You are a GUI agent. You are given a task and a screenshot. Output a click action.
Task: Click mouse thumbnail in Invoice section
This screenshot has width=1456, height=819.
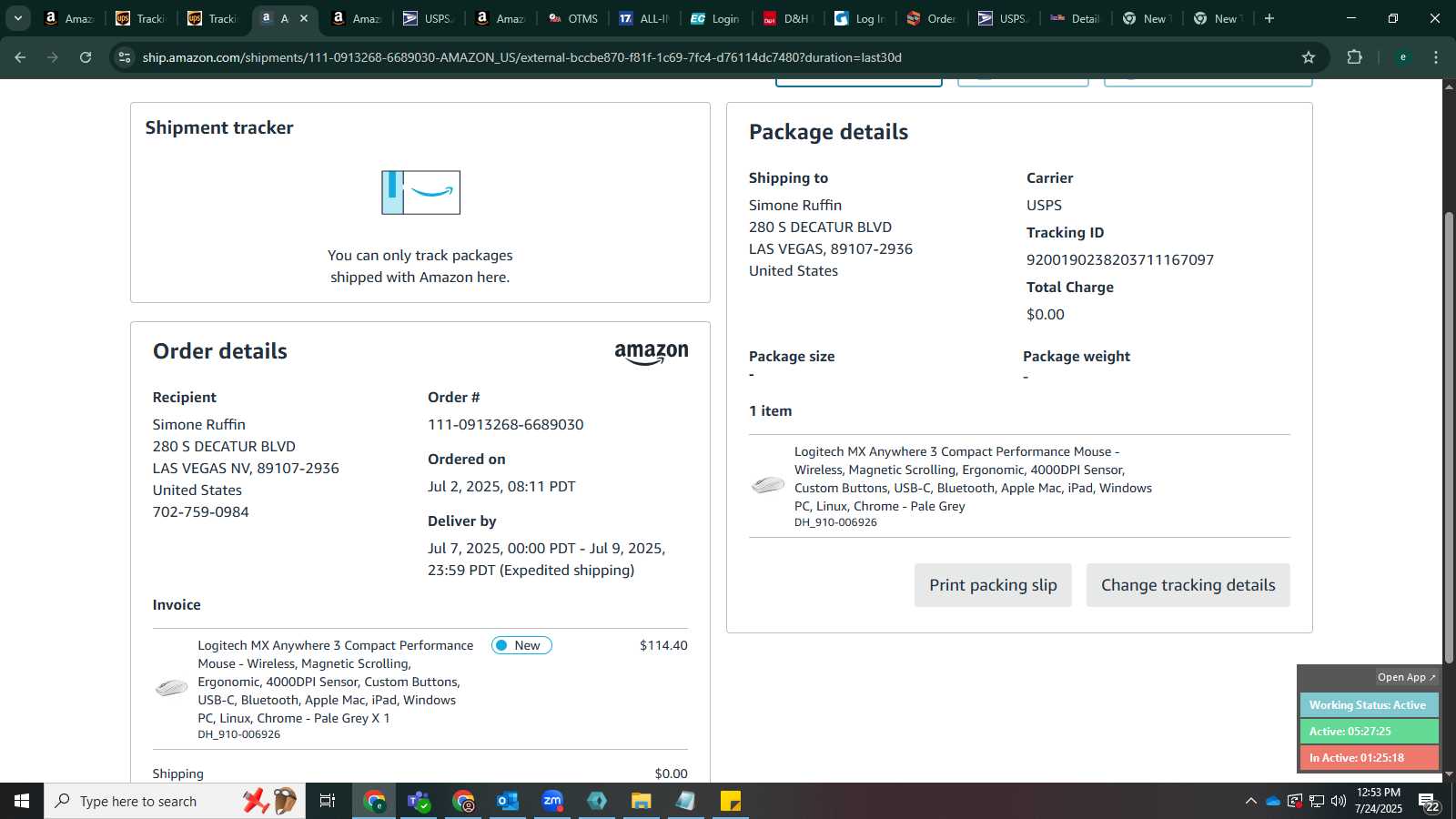tap(171, 688)
